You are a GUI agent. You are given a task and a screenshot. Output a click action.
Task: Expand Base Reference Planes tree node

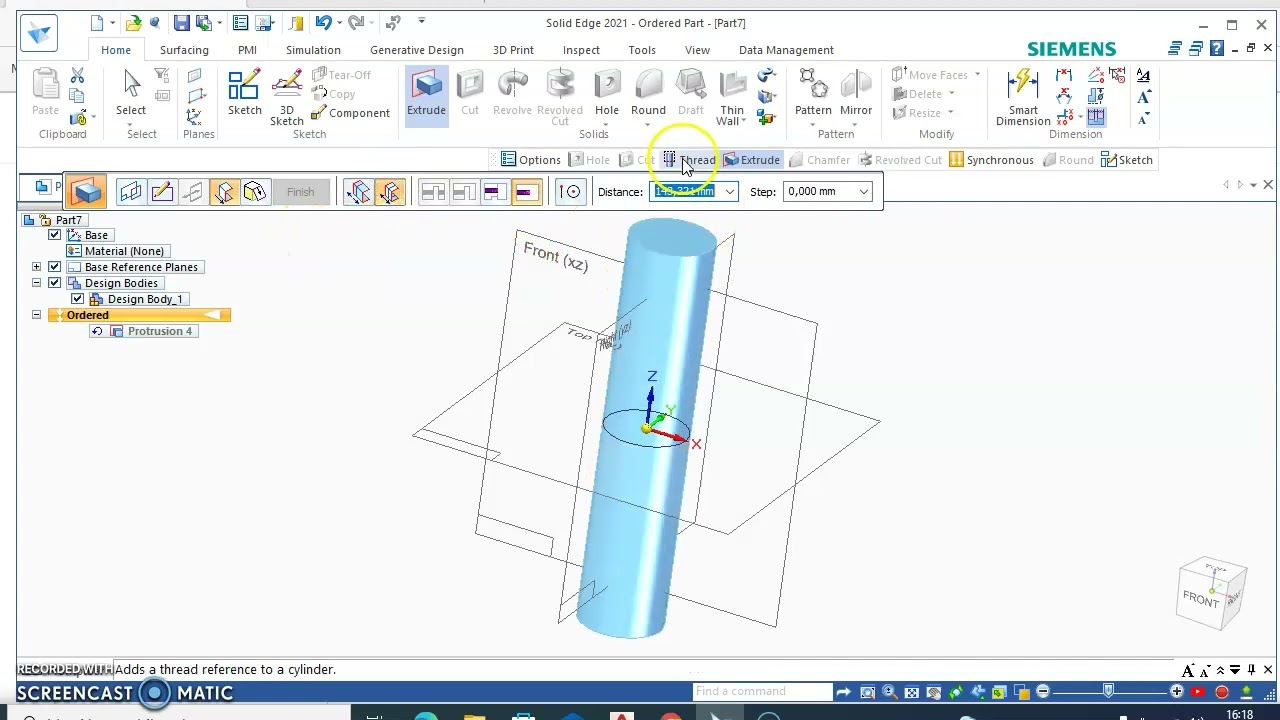(36, 267)
